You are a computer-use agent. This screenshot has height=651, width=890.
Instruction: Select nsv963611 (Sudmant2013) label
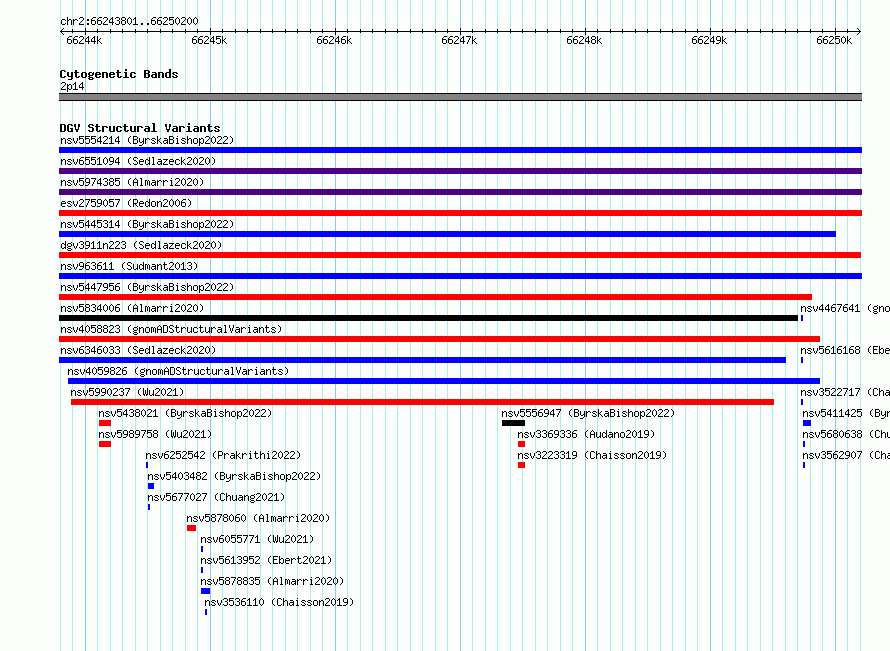(129, 266)
